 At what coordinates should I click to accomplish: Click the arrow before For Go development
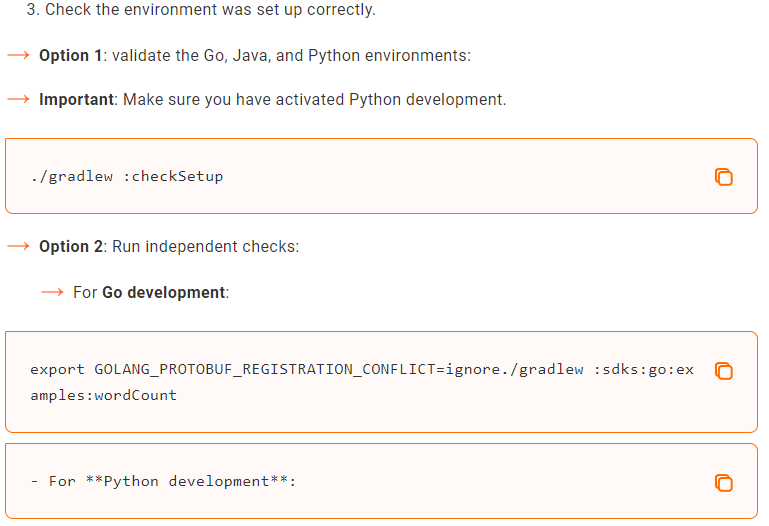pyautogui.click(x=52, y=293)
